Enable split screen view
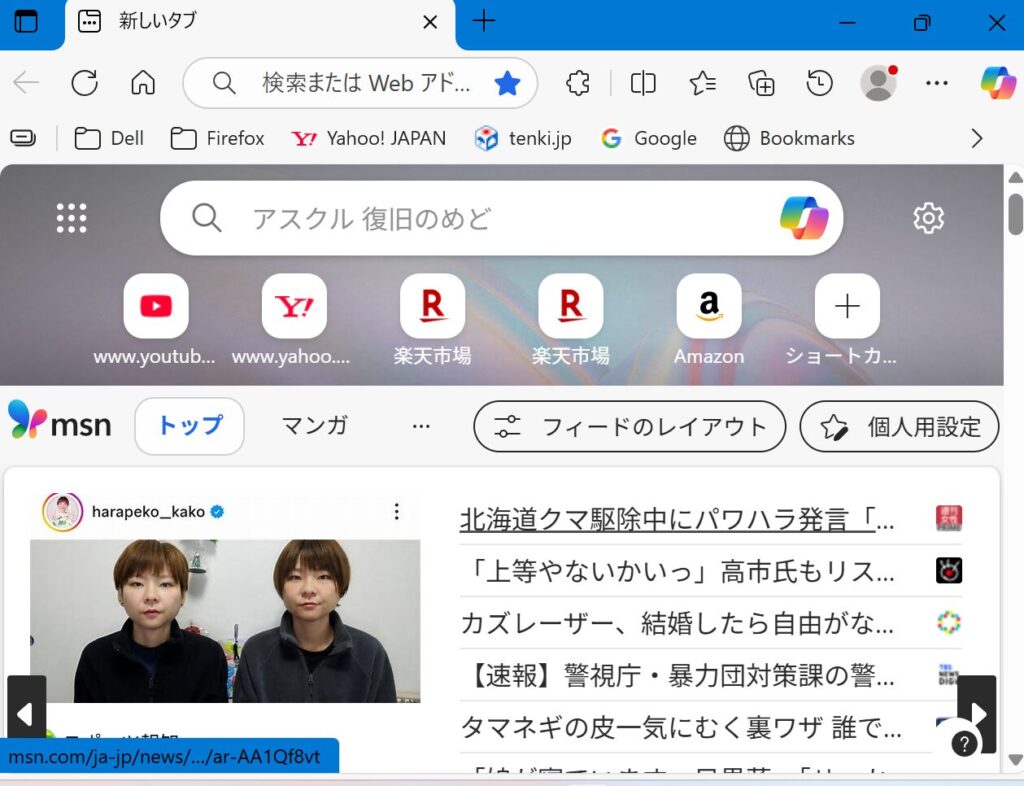 click(x=641, y=83)
